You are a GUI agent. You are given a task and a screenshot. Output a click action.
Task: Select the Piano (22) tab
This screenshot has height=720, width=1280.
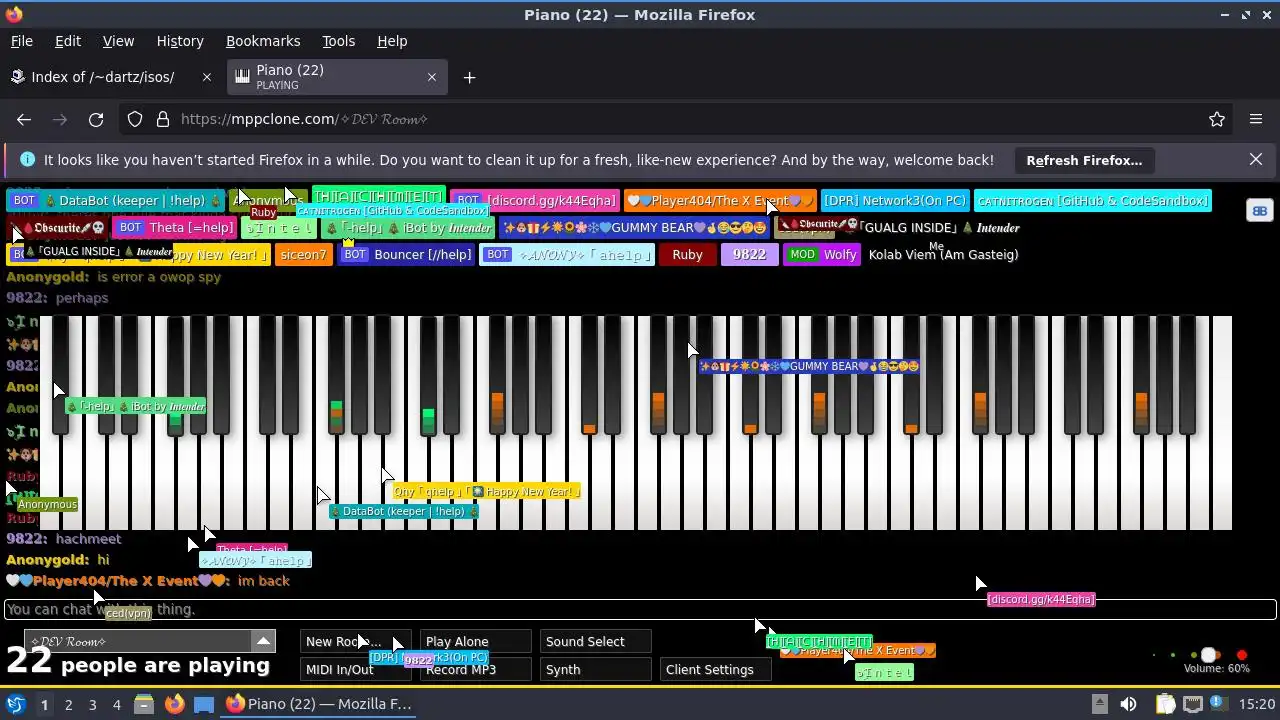tap(338, 77)
